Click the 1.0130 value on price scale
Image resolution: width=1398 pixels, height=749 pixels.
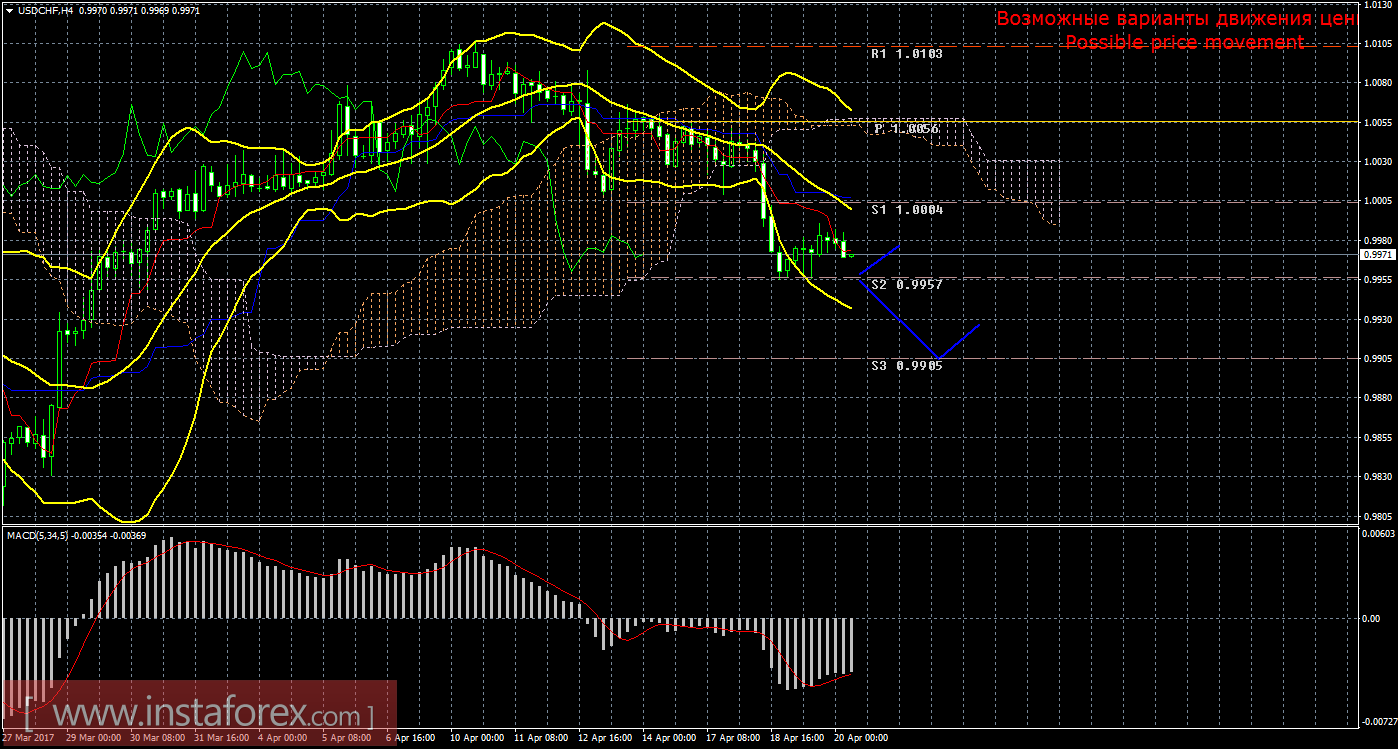[x=1375, y=5]
